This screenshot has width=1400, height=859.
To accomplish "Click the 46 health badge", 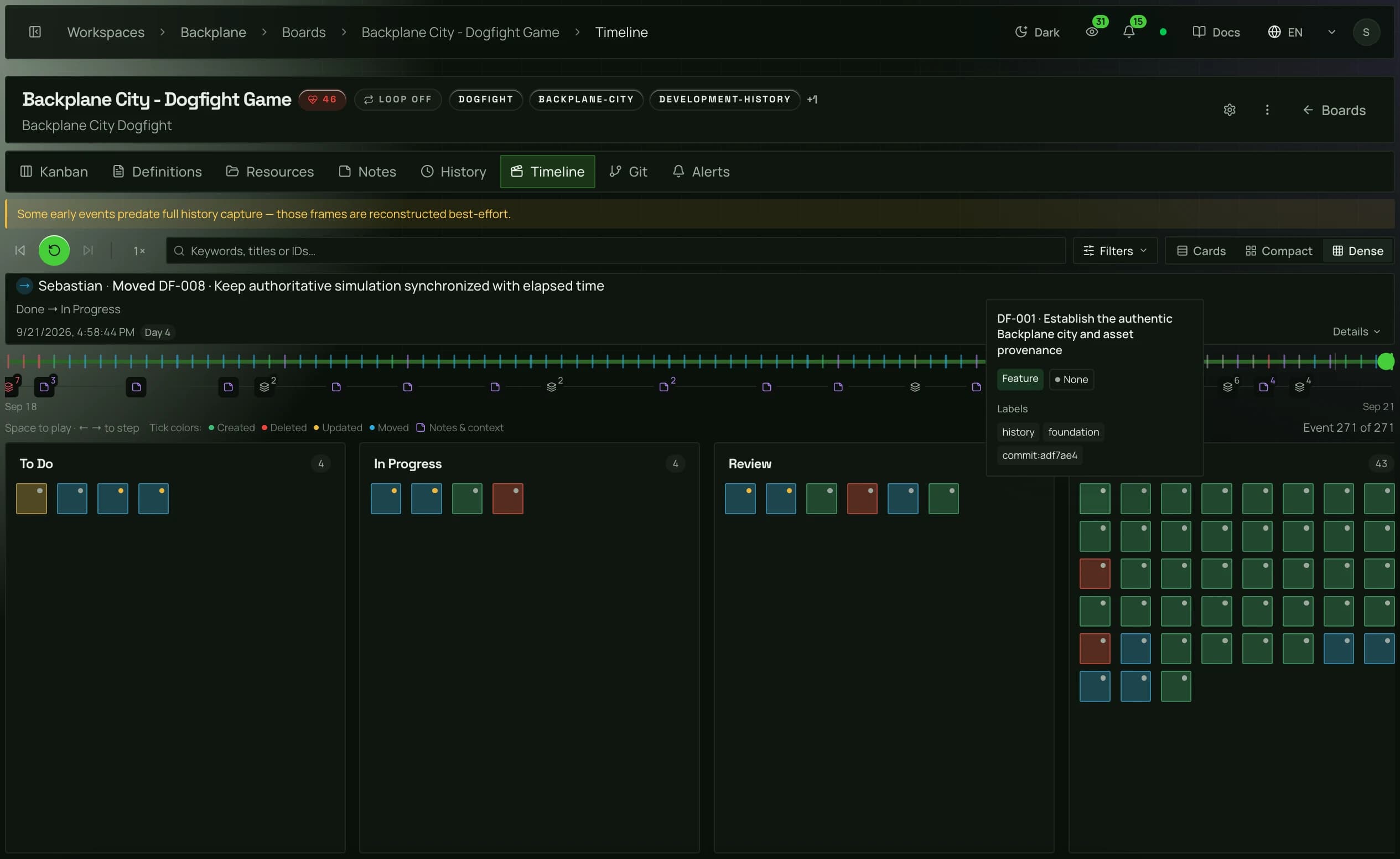I will (x=322, y=100).
